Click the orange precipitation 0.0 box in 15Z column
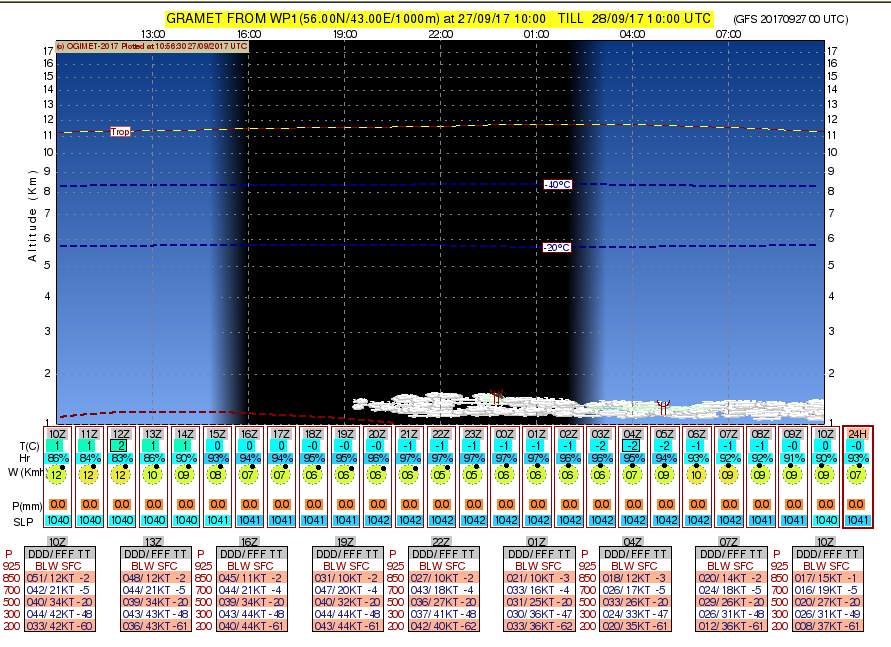This screenshot has height=647, width=891. click(217, 505)
